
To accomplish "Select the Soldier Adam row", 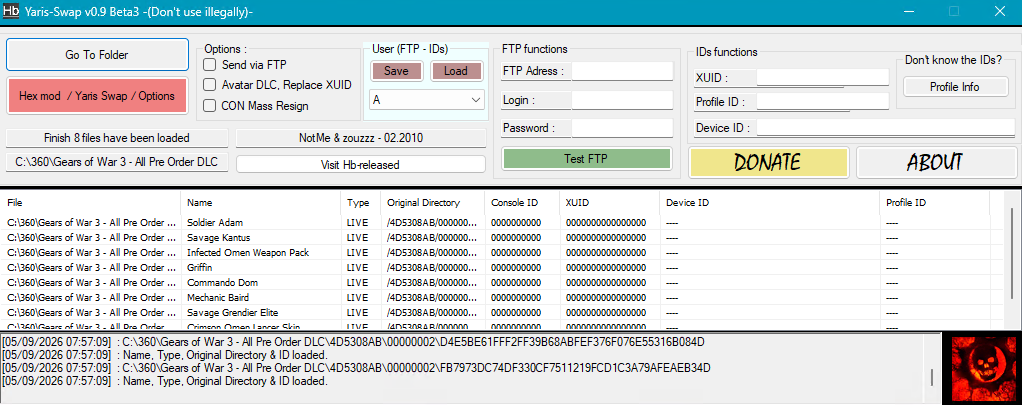I will (502, 223).
